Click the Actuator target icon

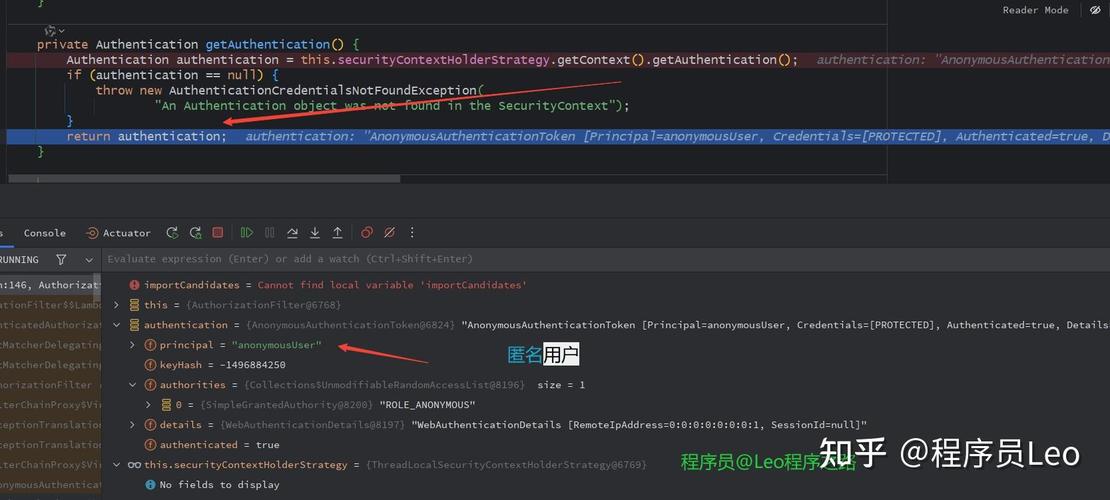coord(92,233)
